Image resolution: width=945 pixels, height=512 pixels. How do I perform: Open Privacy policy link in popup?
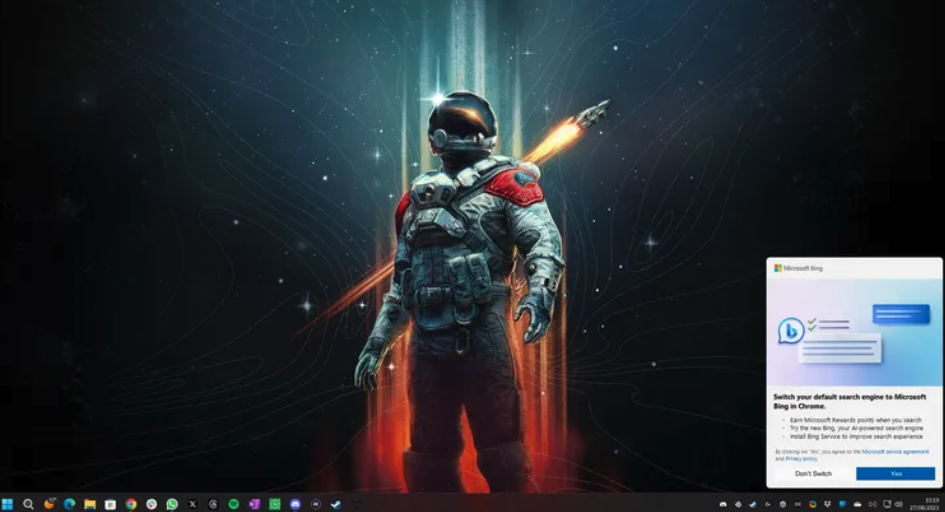click(801, 458)
